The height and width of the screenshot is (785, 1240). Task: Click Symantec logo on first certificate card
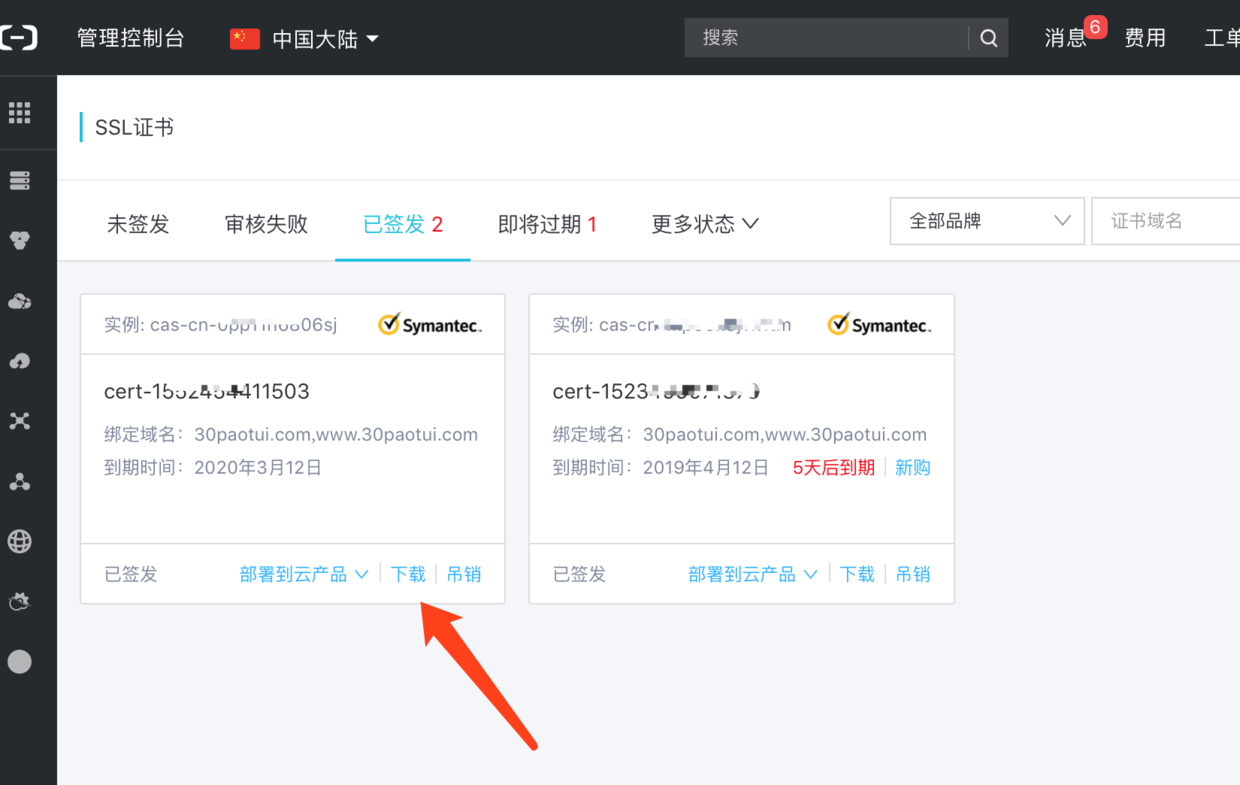pos(430,325)
